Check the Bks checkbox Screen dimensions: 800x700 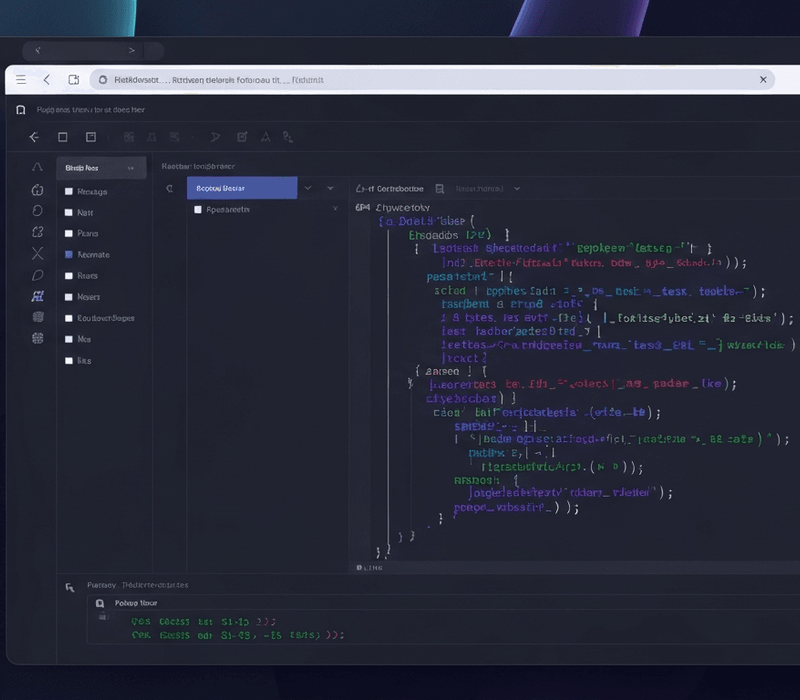69,360
